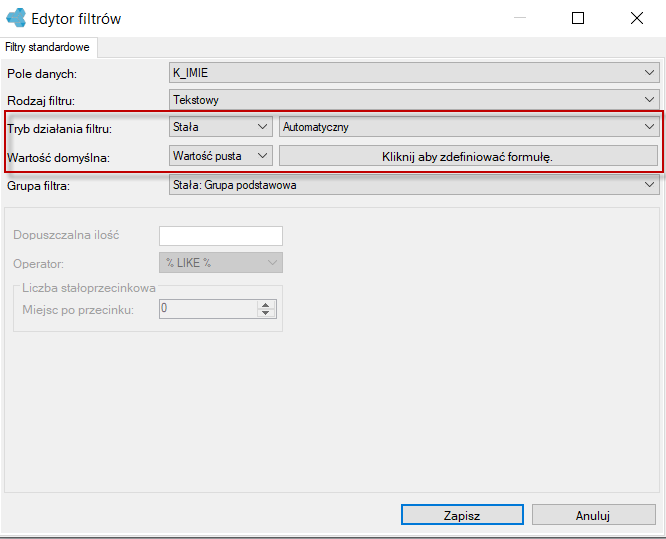Viewport: 666px width, 539px height.
Task: Open the Rodzaj filtru dropdown showing Tekstowy
Action: [x=414, y=100]
